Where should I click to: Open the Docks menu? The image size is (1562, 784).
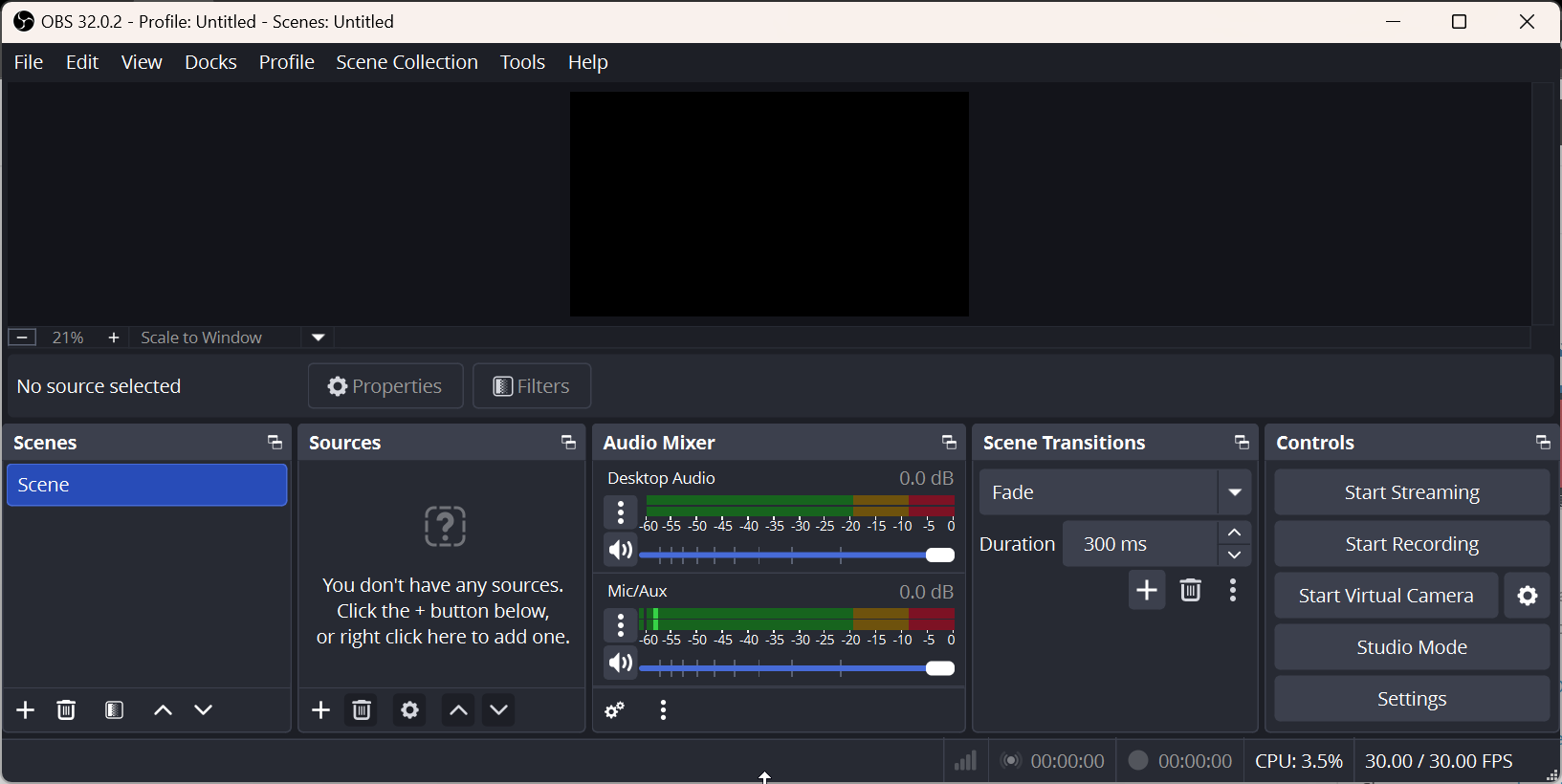coord(210,62)
